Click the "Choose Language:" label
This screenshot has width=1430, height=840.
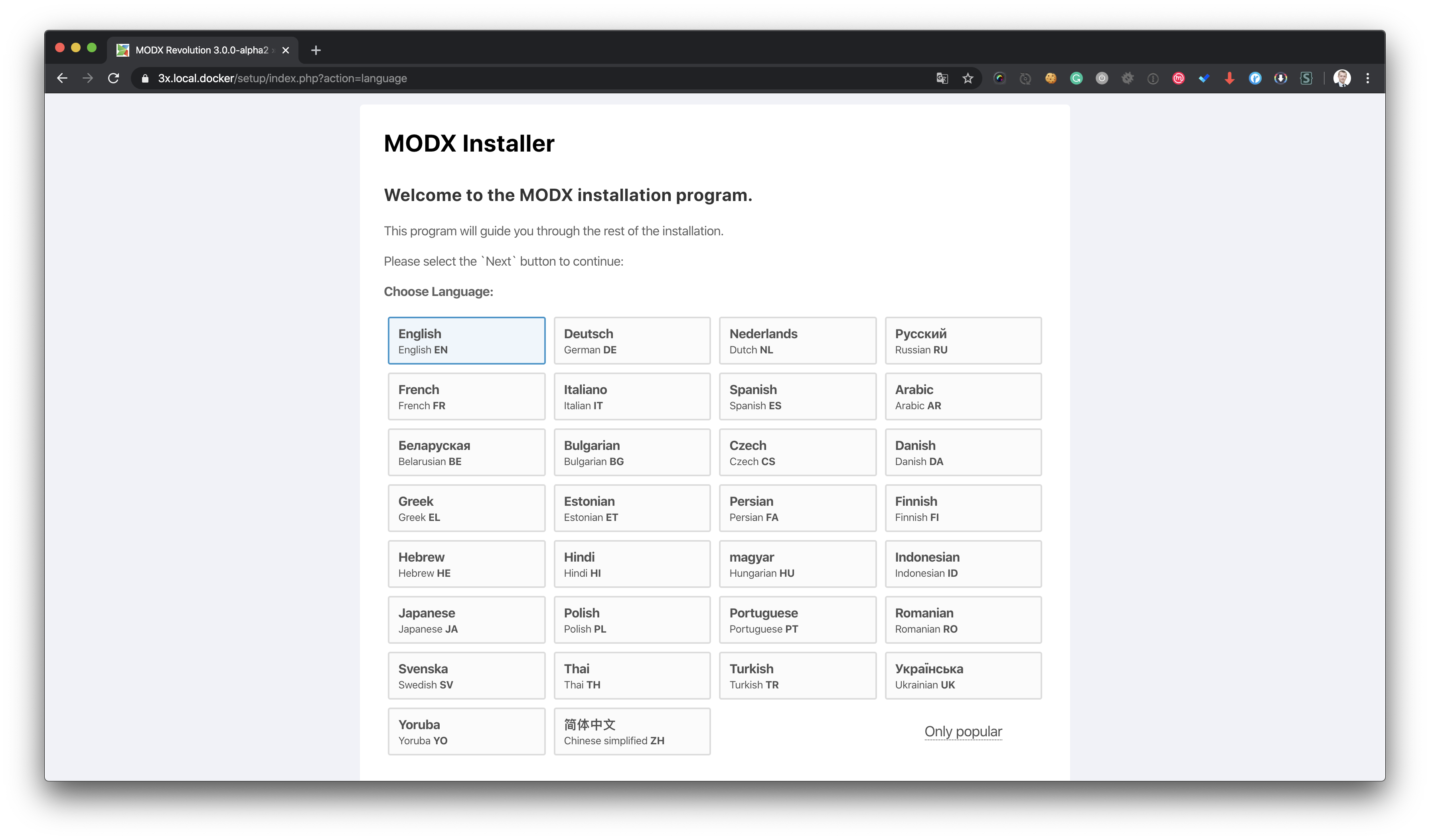[438, 292]
